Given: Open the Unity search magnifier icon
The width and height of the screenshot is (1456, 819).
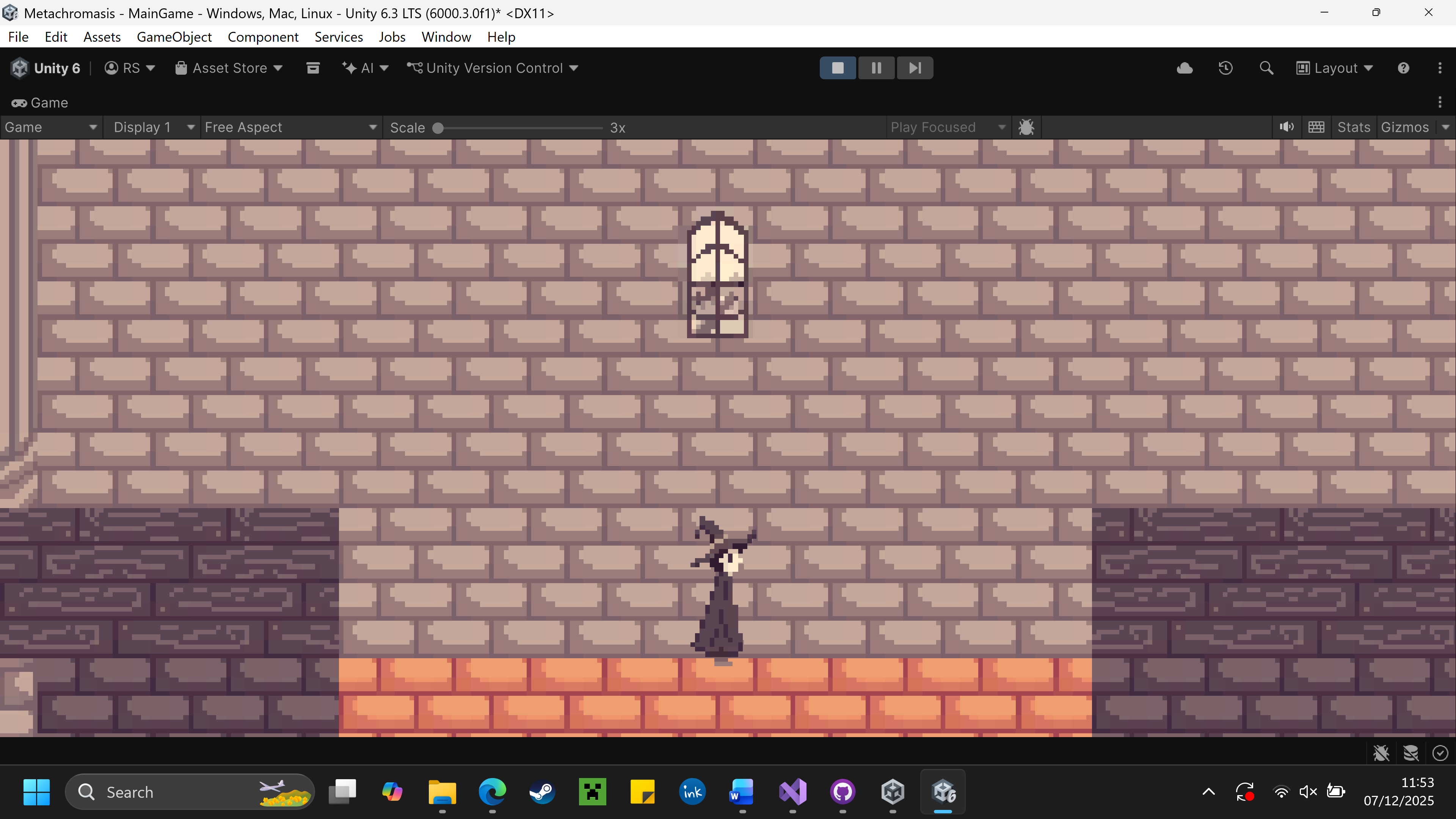Looking at the screenshot, I should pyautogui.click(x=1266, y=68).
